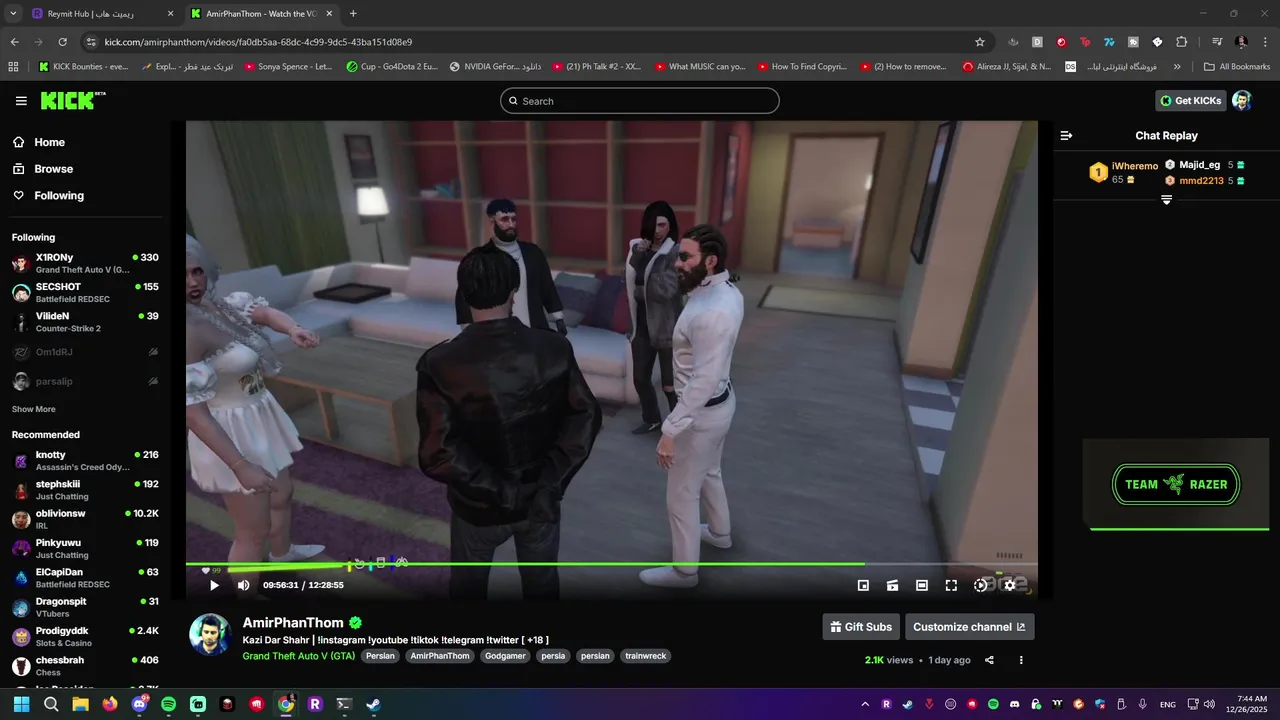Image resolution: width=1280 pixels, height=720 pixels.
Task: Open VilideN channel in sidebar
Action: click(84, 322)
